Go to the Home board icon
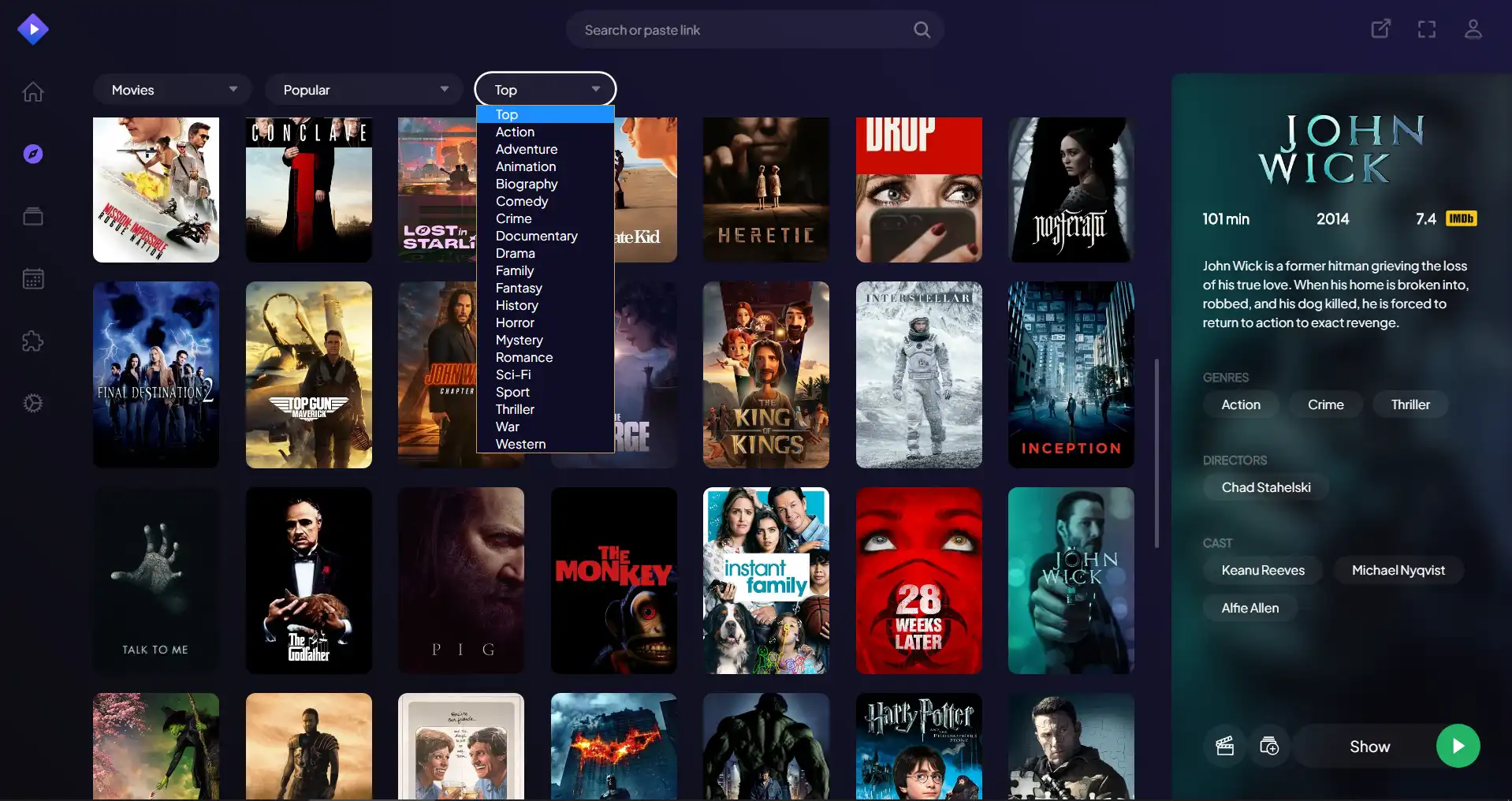 pos(33,91)
